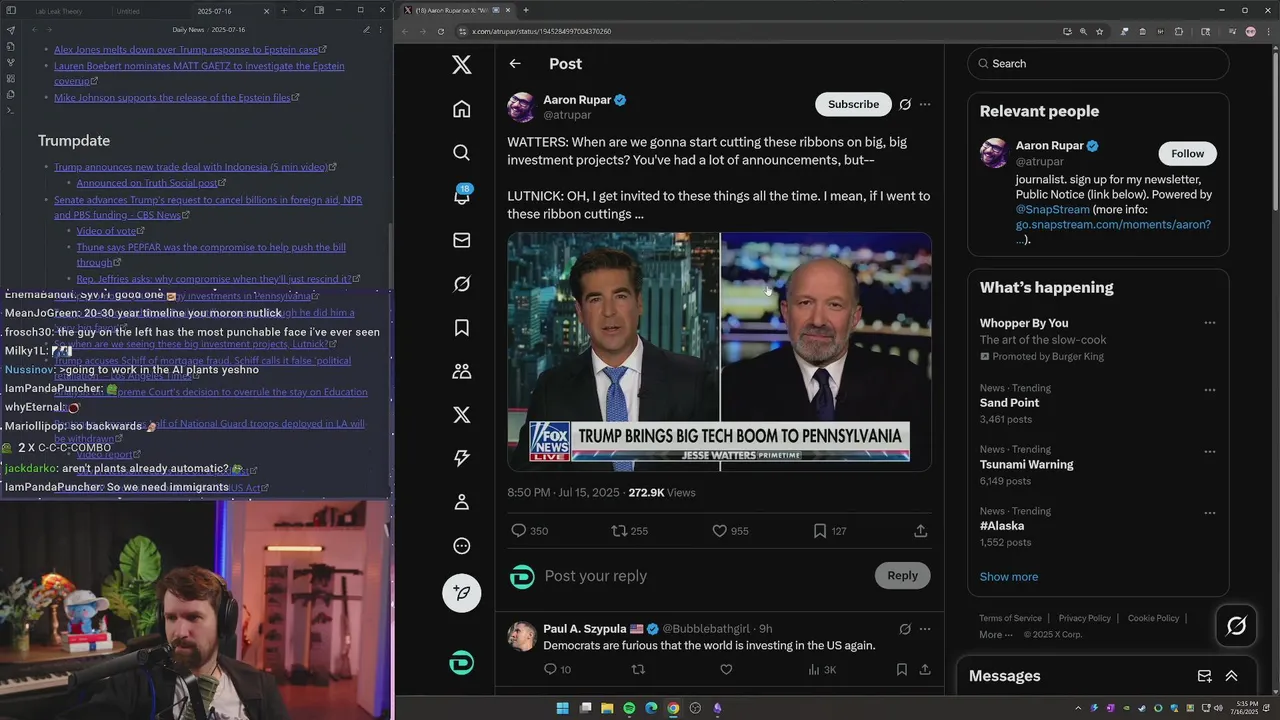Screen dimensions: 1280x720
Task: Open more options on Aaron Rupar post
Action: pos(925,104)
